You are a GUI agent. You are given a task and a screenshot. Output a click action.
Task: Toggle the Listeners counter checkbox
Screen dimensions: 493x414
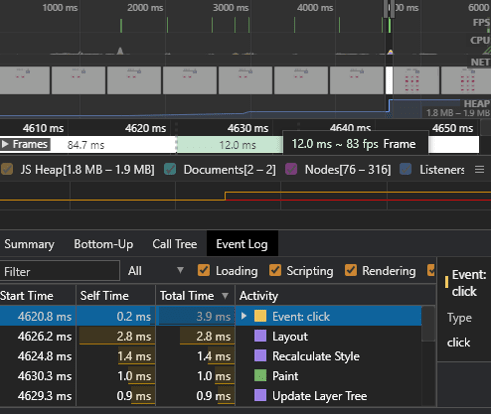(405, 170)
